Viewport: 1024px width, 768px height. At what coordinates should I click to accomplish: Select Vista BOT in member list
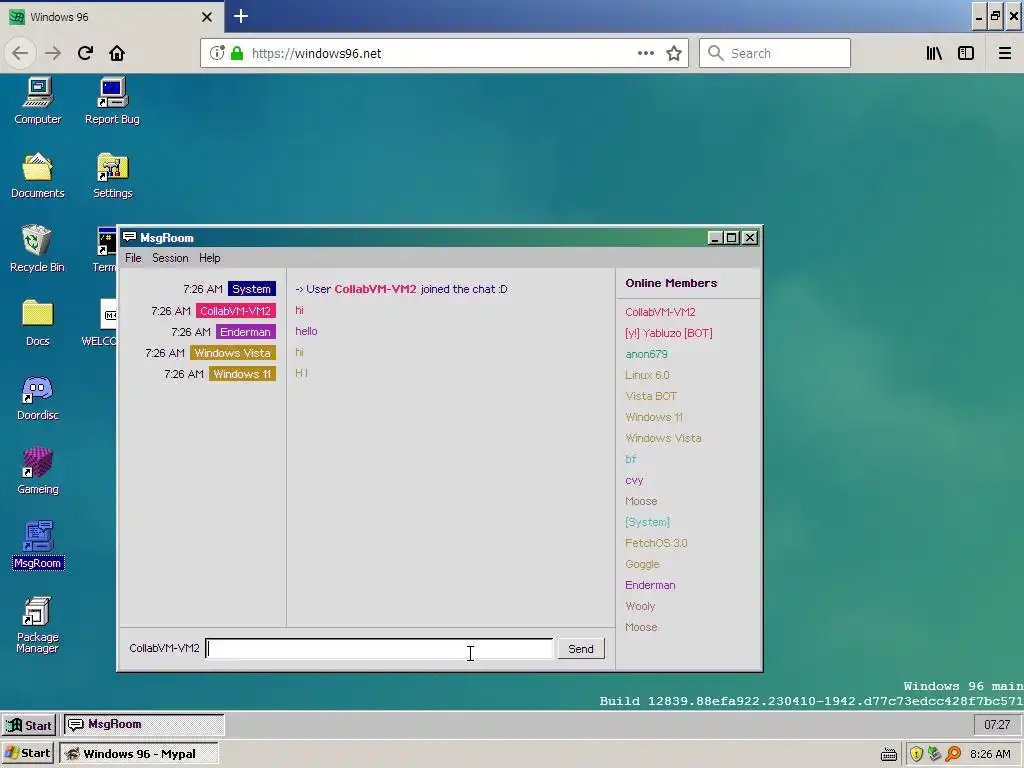click(x=651, y=396)
